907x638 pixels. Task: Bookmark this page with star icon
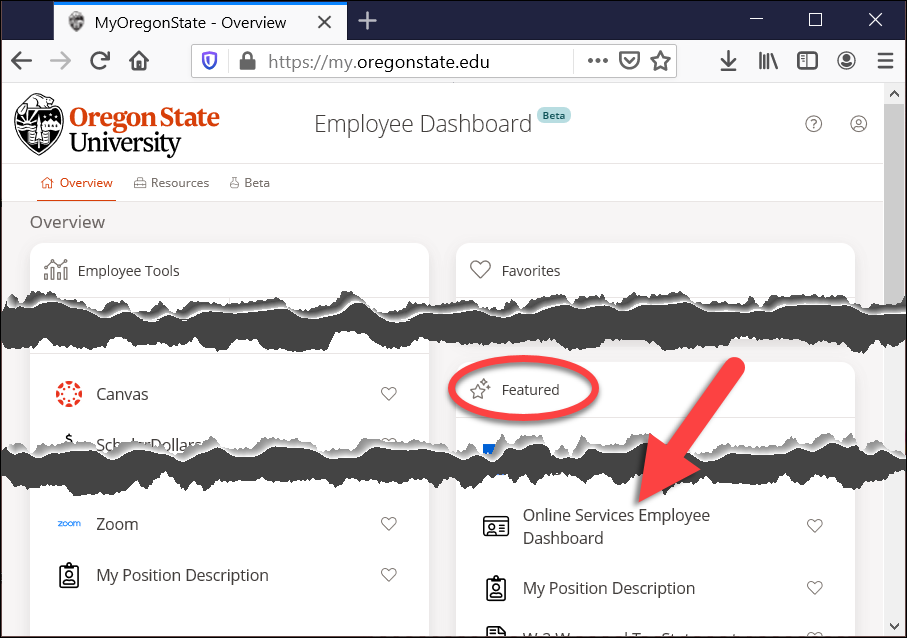660,60
